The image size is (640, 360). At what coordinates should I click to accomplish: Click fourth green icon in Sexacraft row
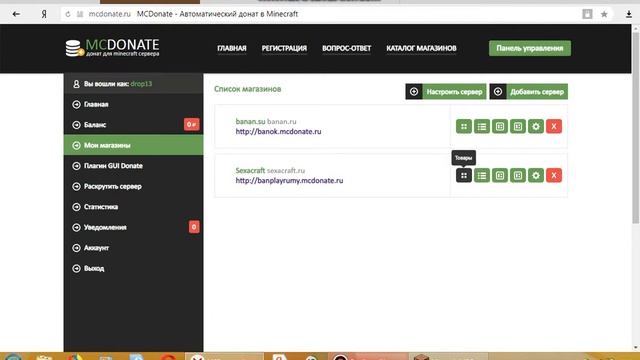[518, 176]
